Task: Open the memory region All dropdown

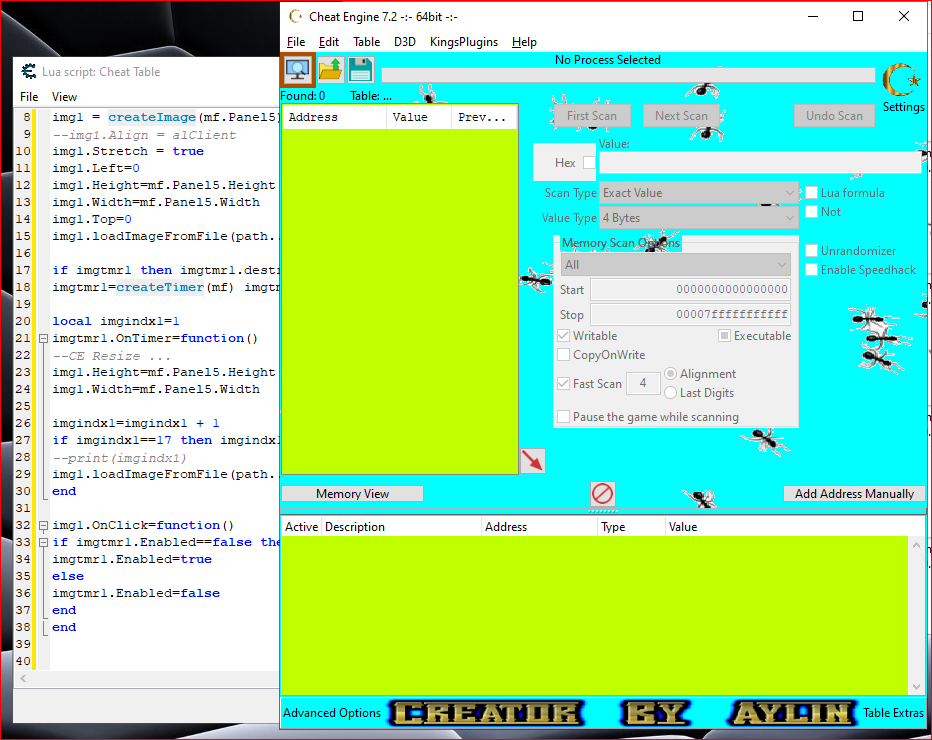Action: pos(675,265)
